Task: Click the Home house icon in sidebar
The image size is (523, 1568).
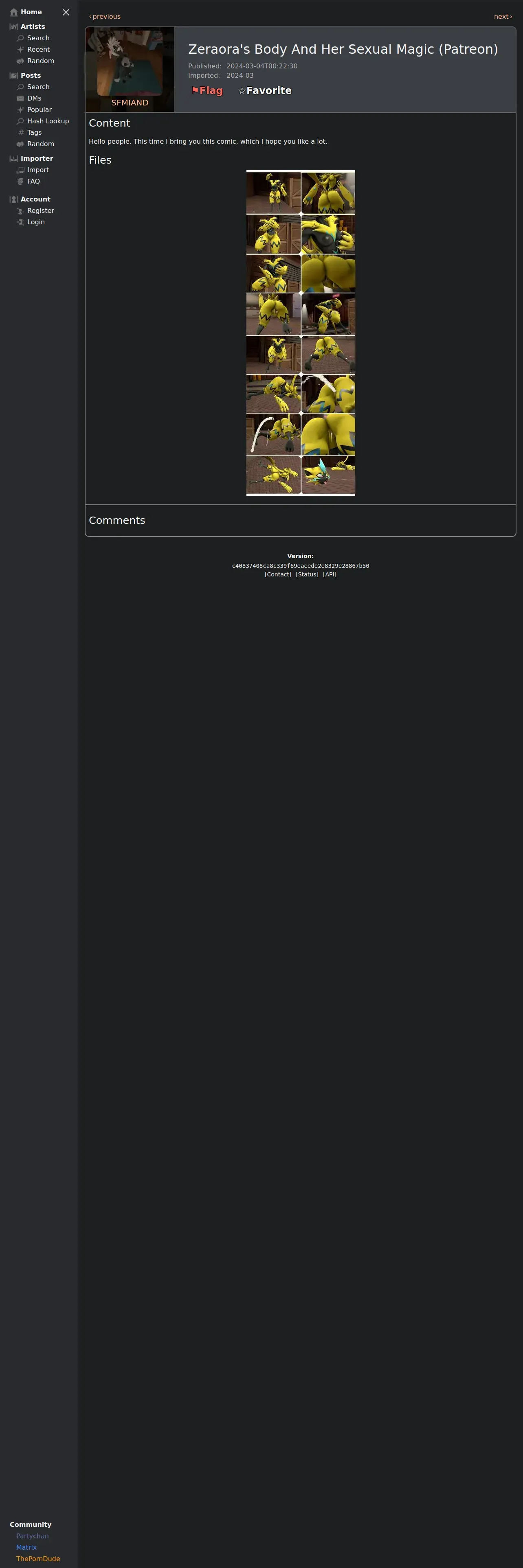Action: pyautogui.click(x=14, y=12)
